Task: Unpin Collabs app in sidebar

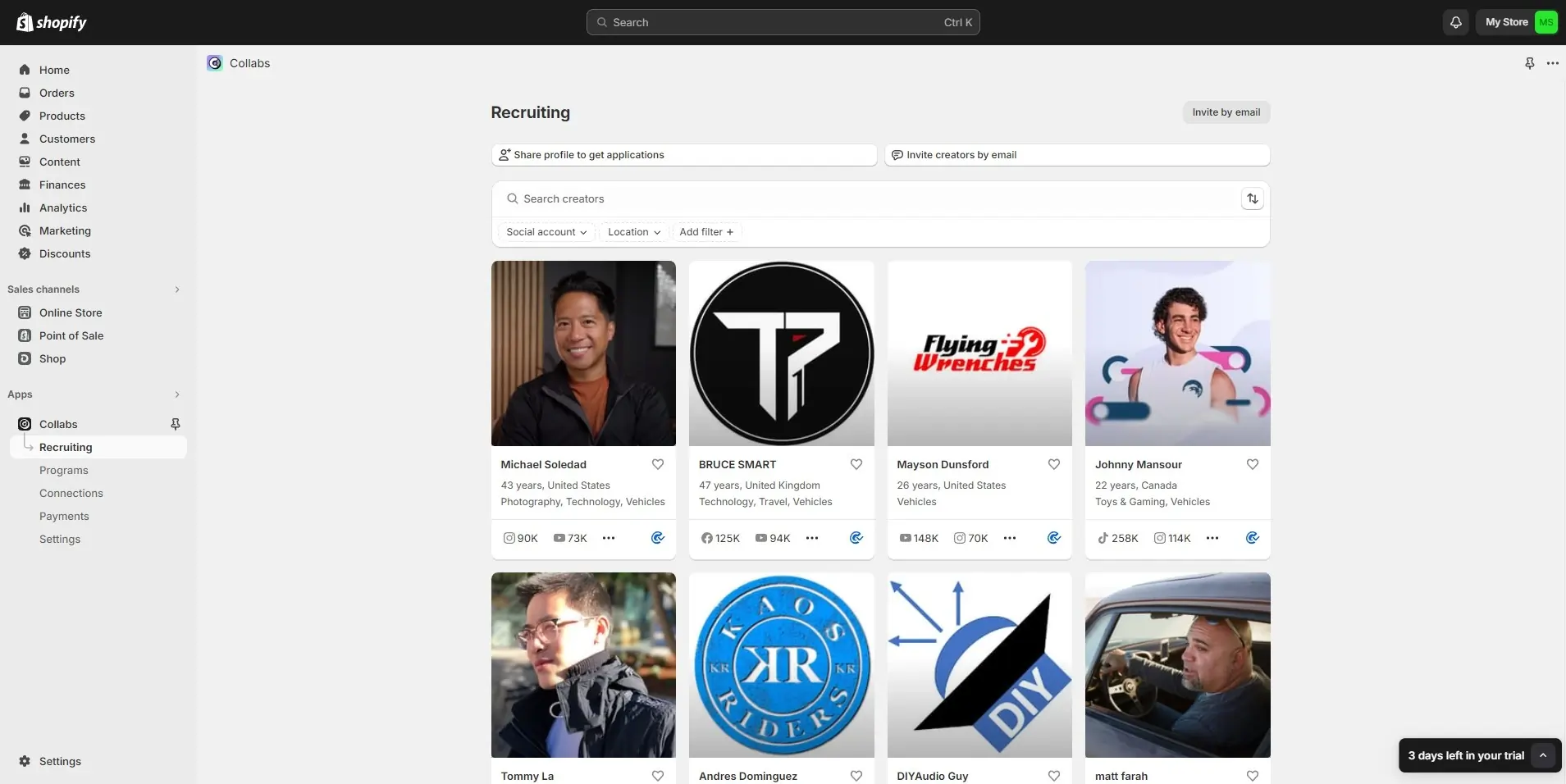Action: pyautogui.click(x=175, y=424)
